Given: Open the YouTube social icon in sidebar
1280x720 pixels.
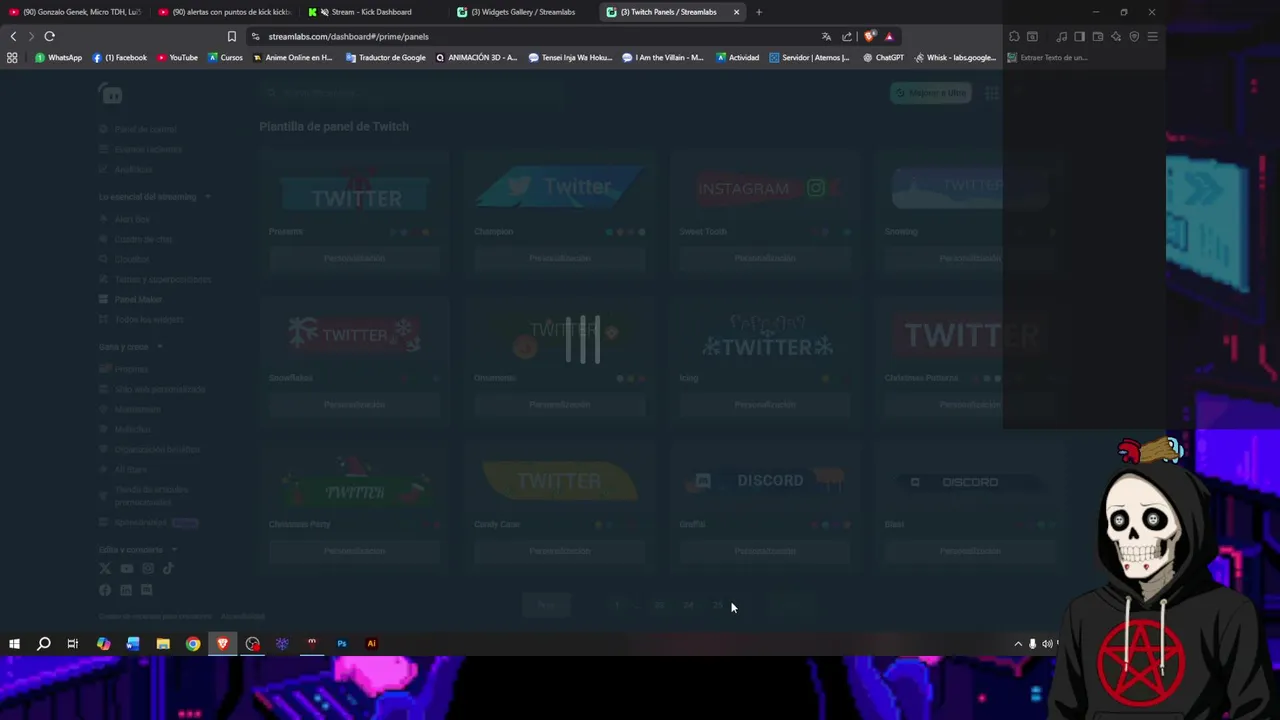Looking at the screenshot, I should [x=126, y=569].
